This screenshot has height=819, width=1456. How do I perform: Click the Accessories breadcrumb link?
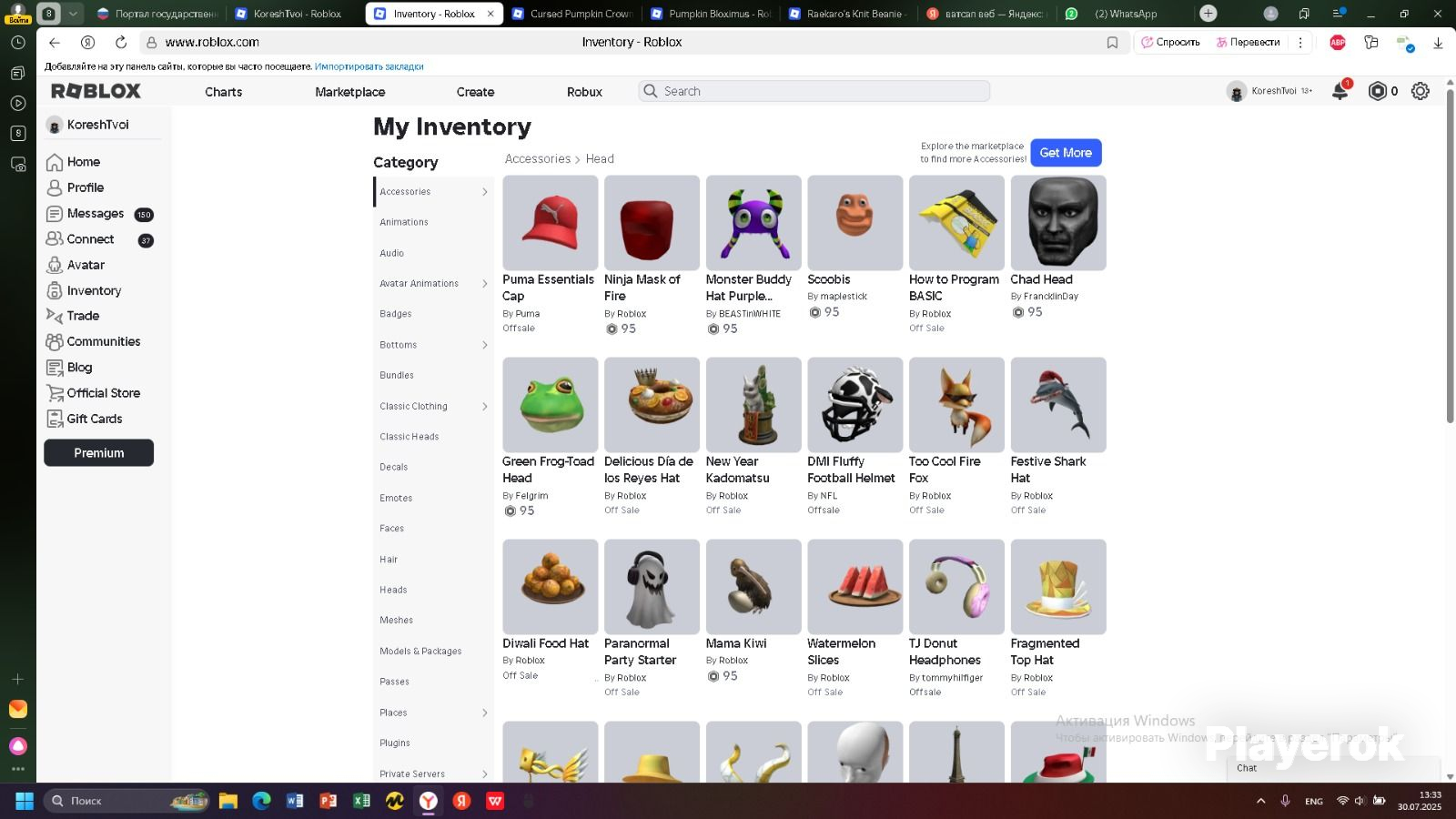point(538,159)
